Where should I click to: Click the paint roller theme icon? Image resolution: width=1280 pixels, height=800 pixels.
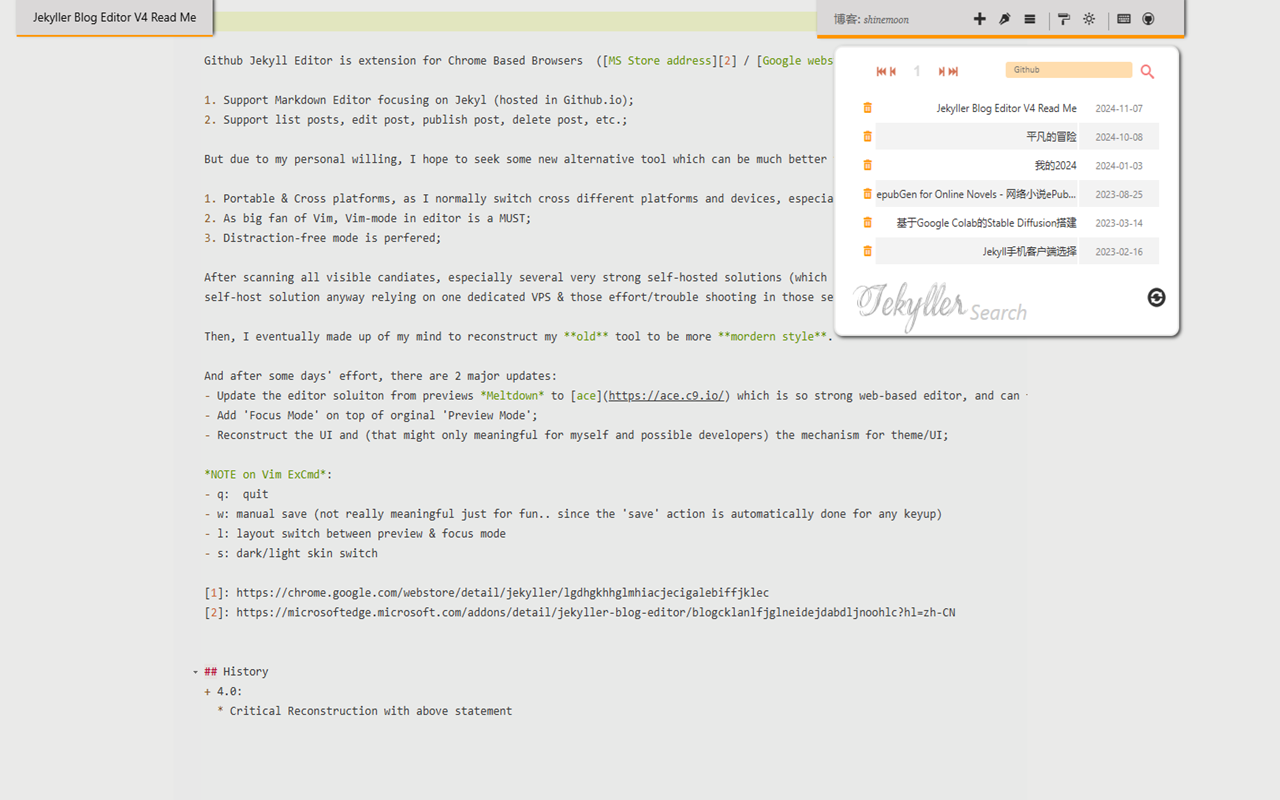(x=1063, y=18)
